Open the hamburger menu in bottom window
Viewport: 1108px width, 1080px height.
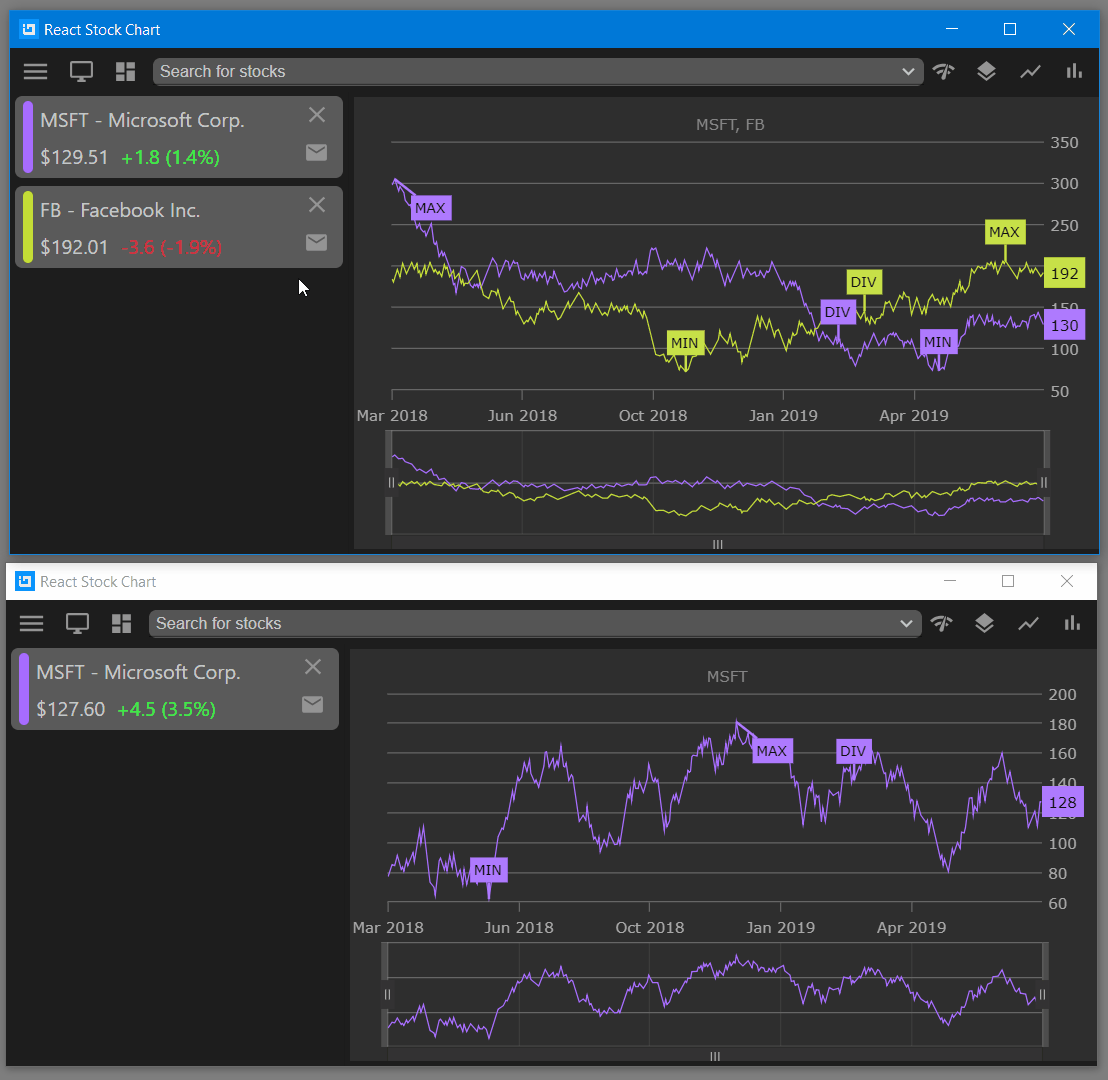pyautogui.click(x=31, y=623)
